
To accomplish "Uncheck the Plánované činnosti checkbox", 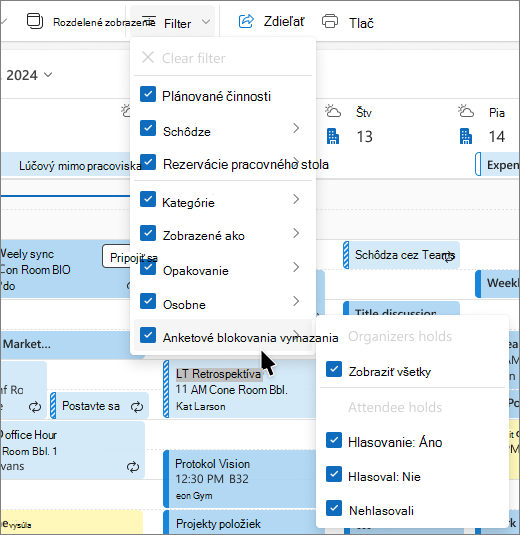I will click(x=148, y=95).
